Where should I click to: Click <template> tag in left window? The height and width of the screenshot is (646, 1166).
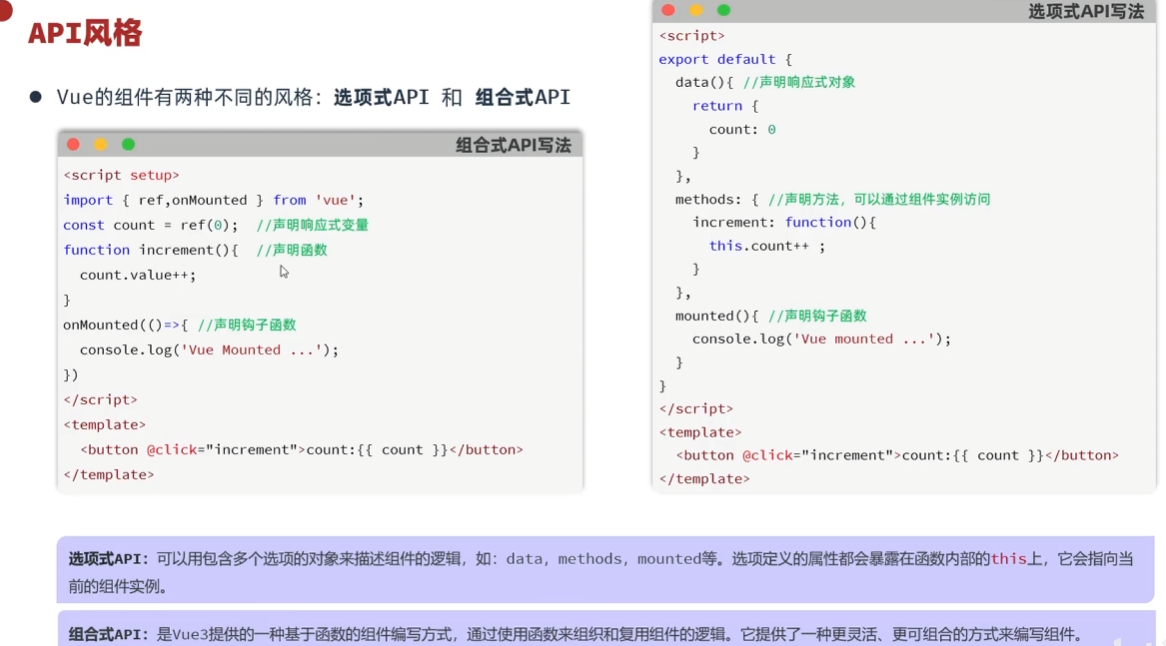104,424
